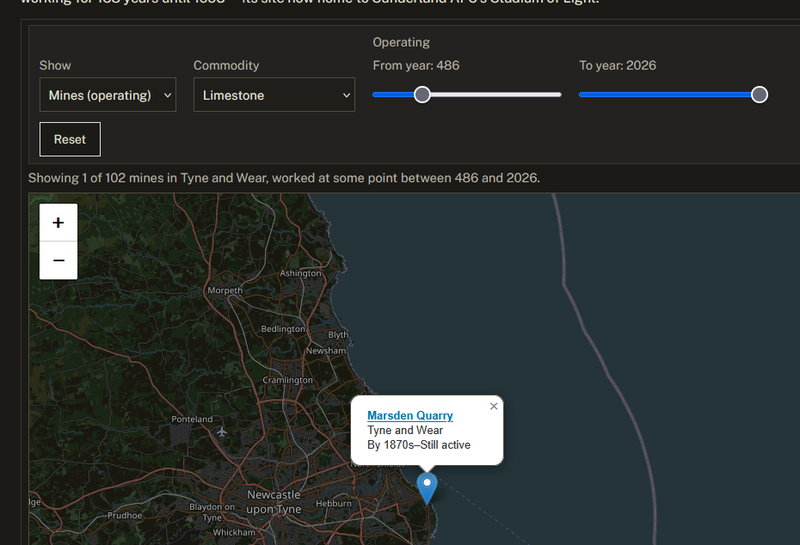800x545 pixels.
Task: Click the Blaydon on Tyne map label
Action: pyautogui.click(x=212, y=512)
